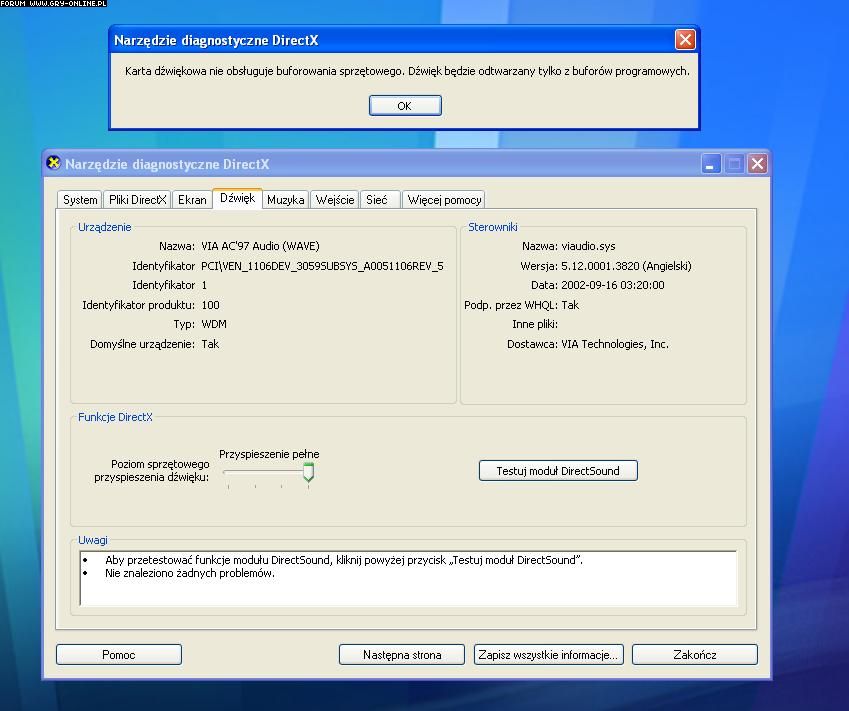Click the 'Nie znaleziono żadnych problemów' note
Viewport: 849px width, 711px height.
(190, 573)
